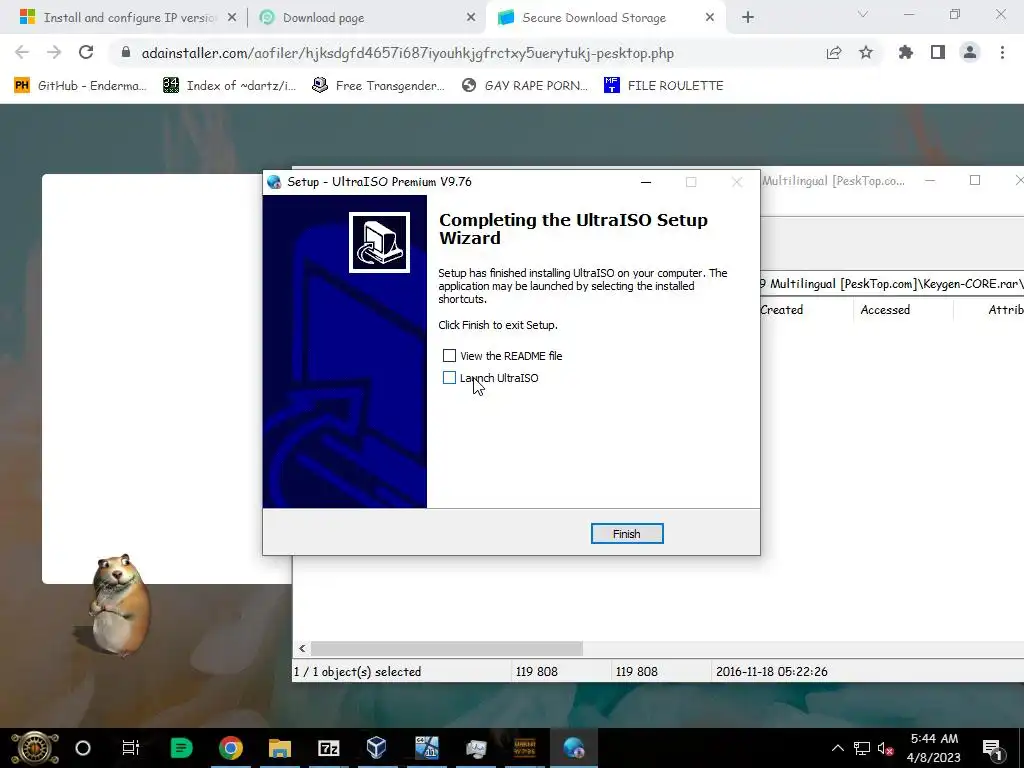Image resolution: width=1024 pixels, height=768 pixels.
Task: Share this page icon in address bar
Action: [834, 53]
